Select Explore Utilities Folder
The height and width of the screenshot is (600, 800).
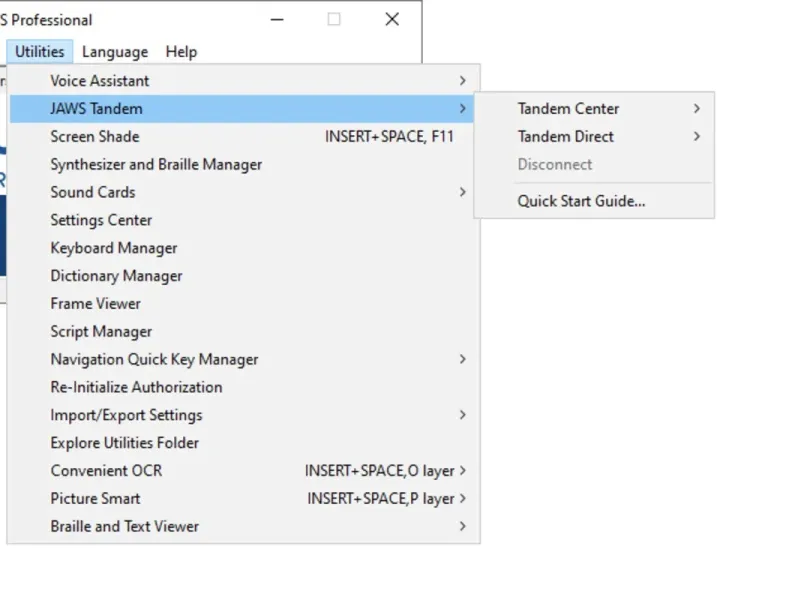click(125, 443)
